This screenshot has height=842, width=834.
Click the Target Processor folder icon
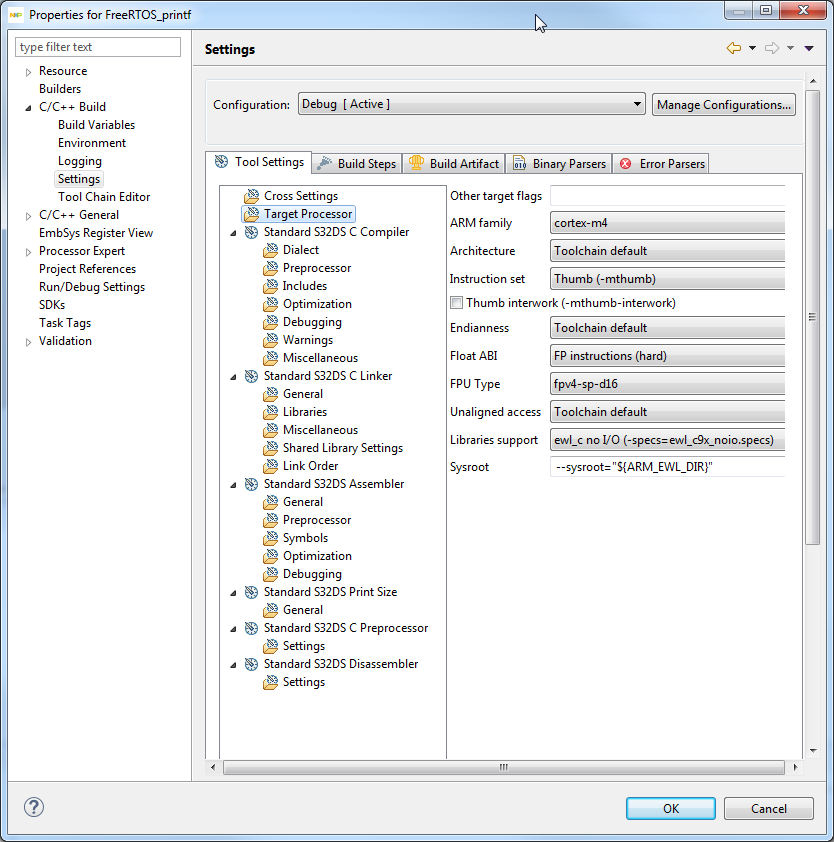pyautogui.click(x=251, y=214)
